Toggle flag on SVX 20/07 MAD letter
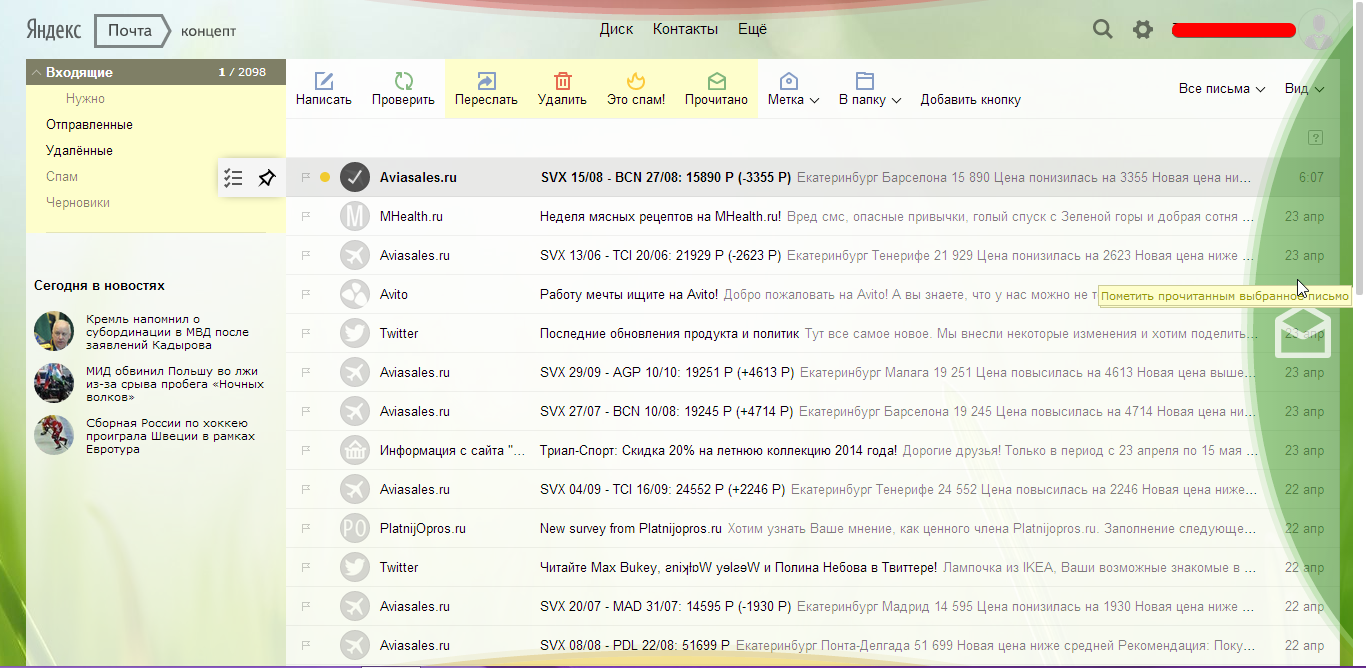Image resolution: width=1366 pixels, height=668 pixels. 306,606
